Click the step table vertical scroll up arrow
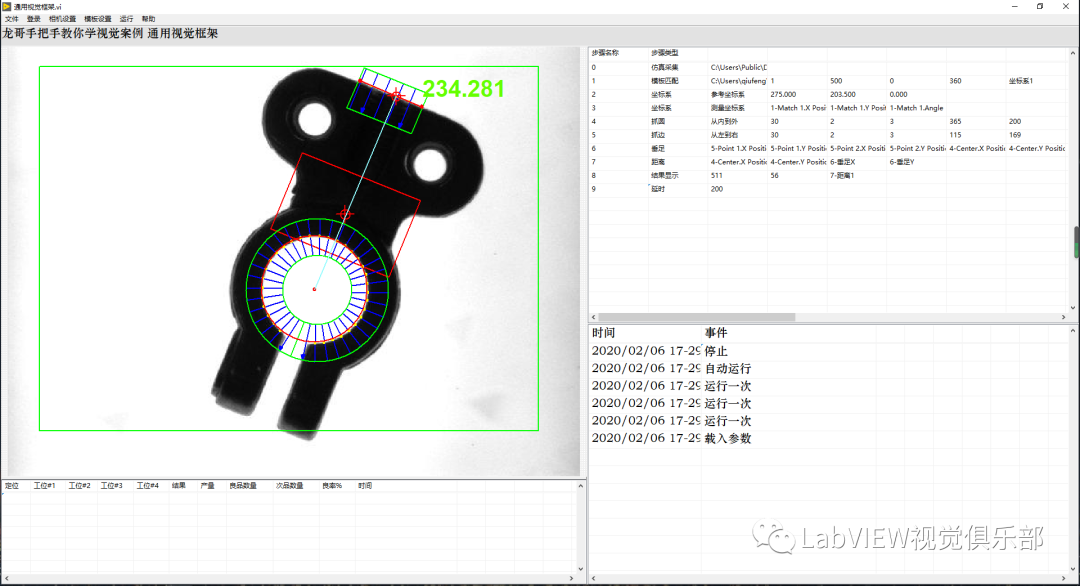 click(1075, 50)
